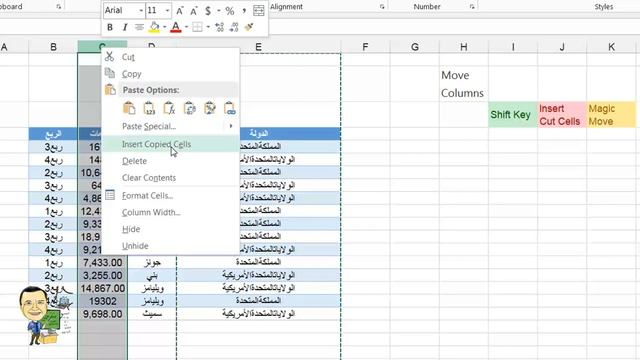Apply the Comma Style format
The width and height of the screenshot is (640, 360).
(244, 11)
